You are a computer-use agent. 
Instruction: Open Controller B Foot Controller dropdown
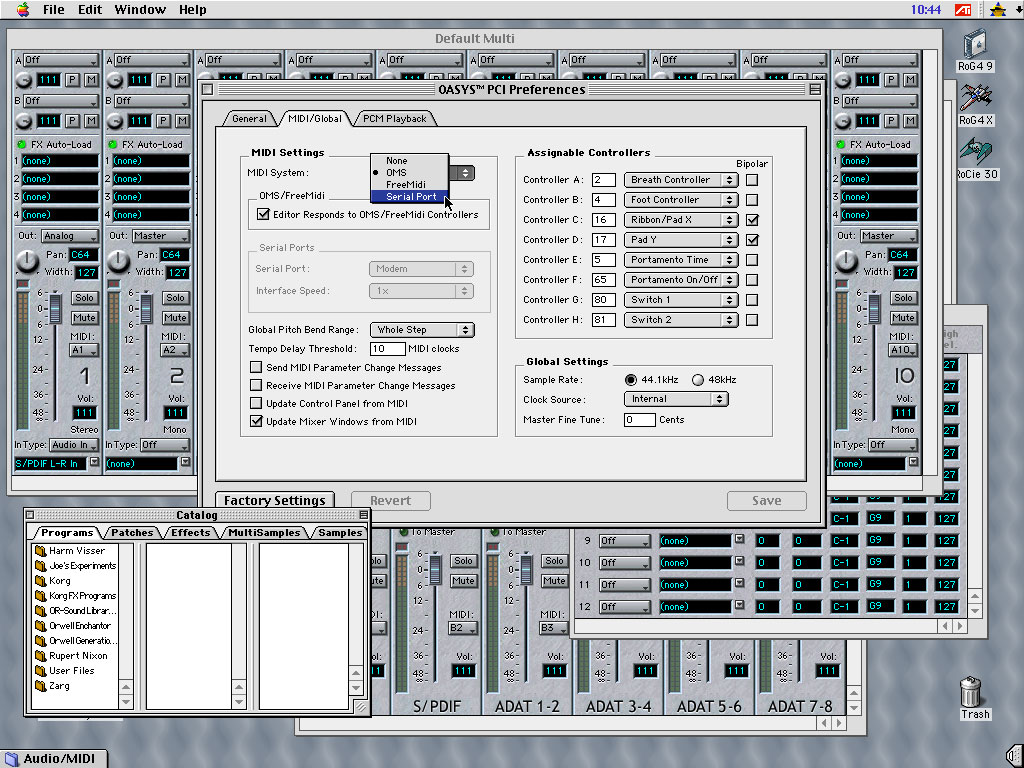click(681, 200)
